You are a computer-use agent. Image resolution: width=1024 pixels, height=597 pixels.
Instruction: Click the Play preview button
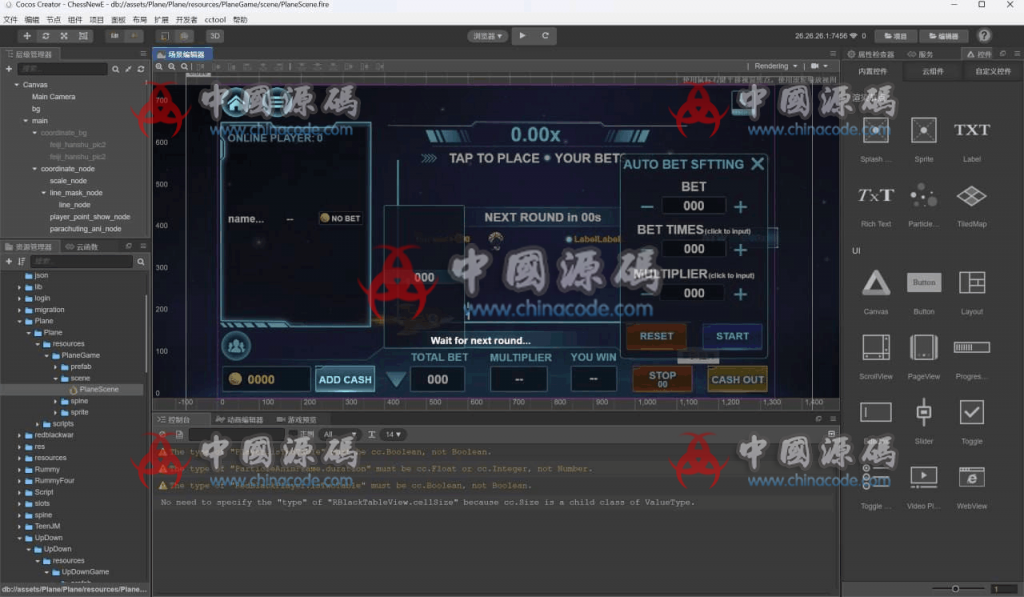coord(523,36)
